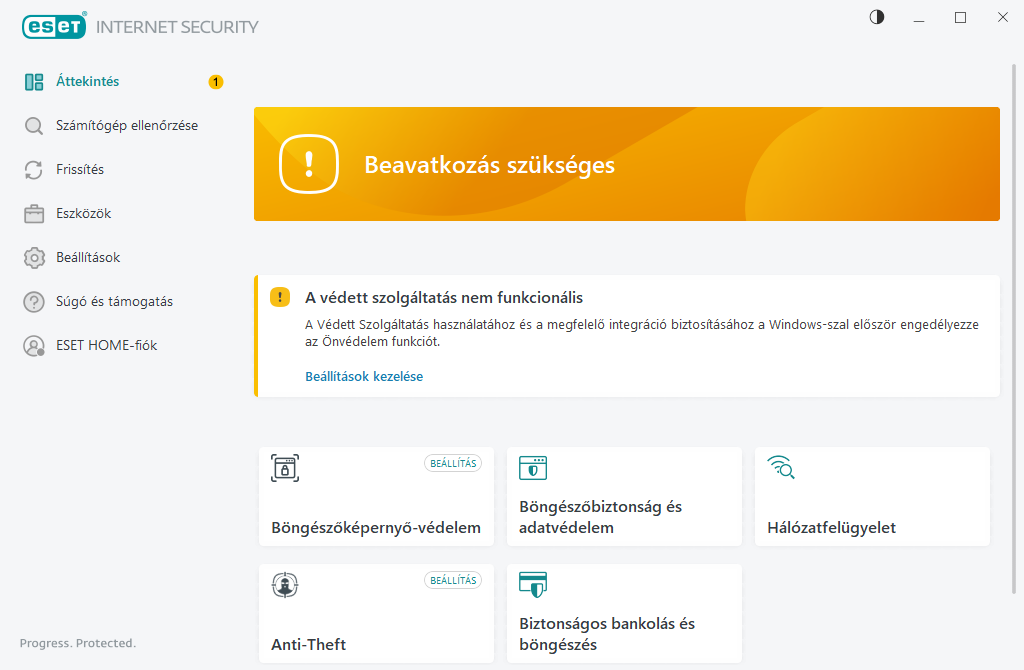Click the Progress. Protected. tagline text

pyautogui.click(x=78, y=643)
